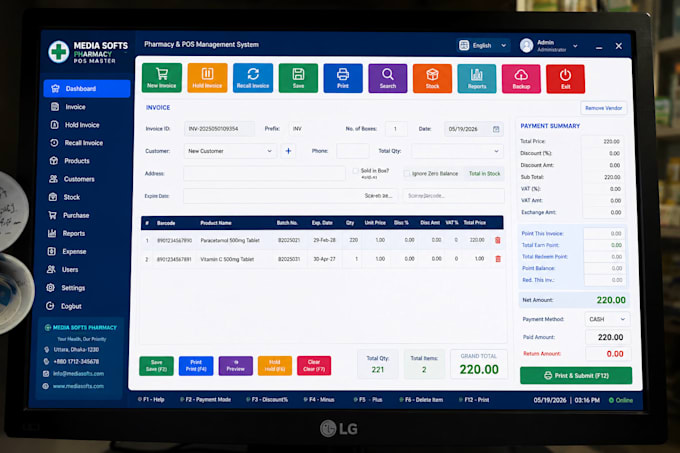Viewport: 680px width, 453px height.
Task: Toggle the Sold in Box checkbox
Action: point(356,171)
